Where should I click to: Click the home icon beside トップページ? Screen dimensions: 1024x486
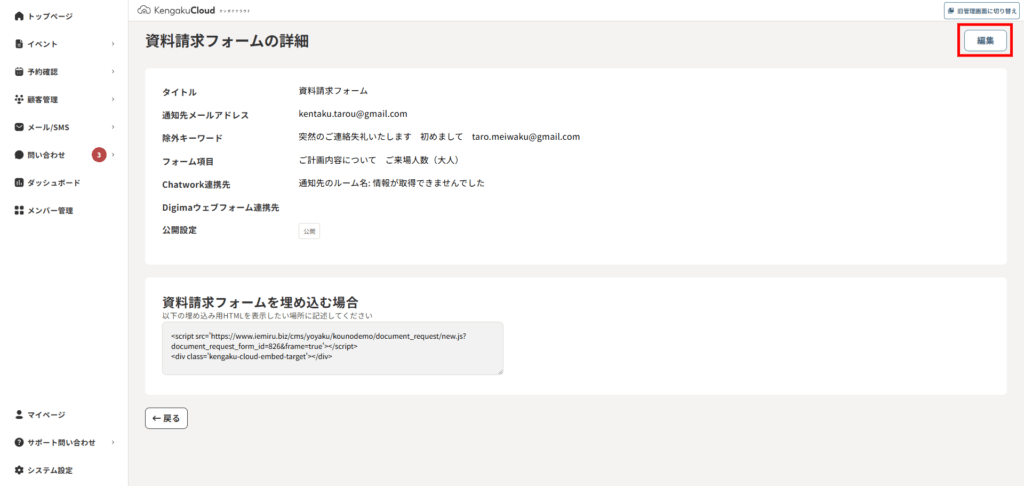point(19,16)
